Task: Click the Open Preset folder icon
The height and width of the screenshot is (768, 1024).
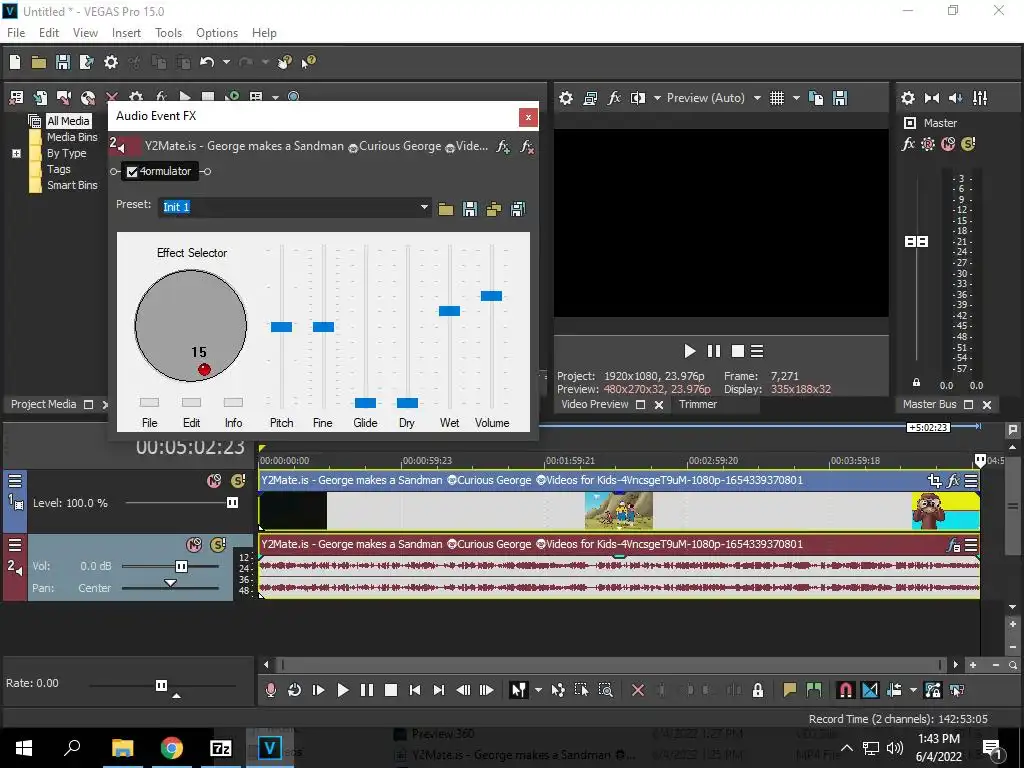Action: click(x=445, y=209)
